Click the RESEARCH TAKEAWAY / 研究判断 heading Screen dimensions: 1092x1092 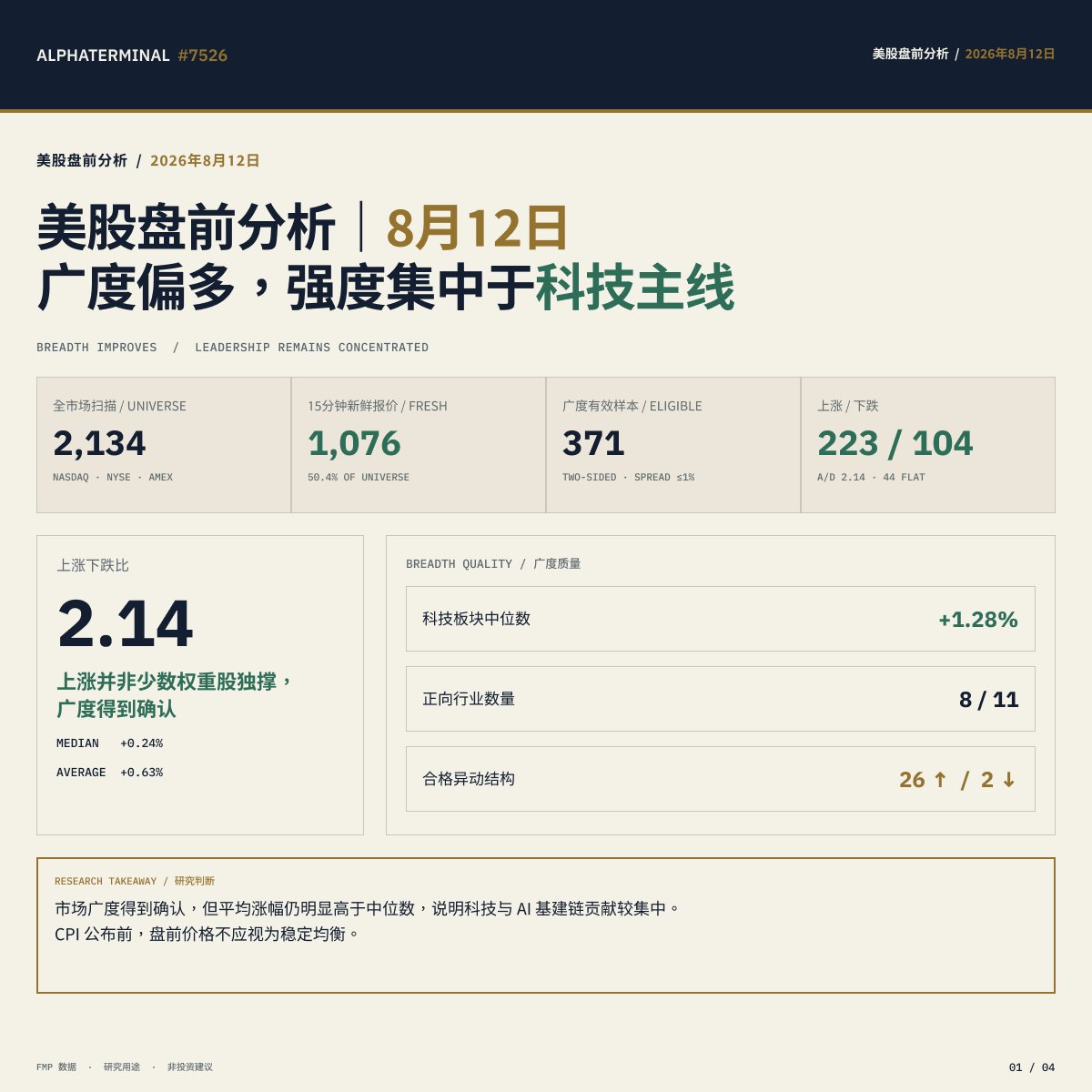[x=135, y=881]
